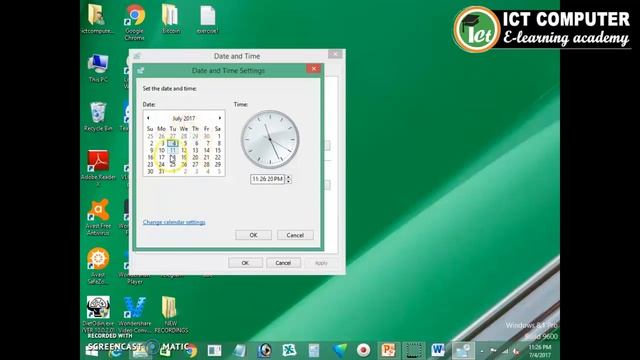The image size is (640, 360).
Task: Select July 28 in the calendar
Action: (x=207, y=164)
